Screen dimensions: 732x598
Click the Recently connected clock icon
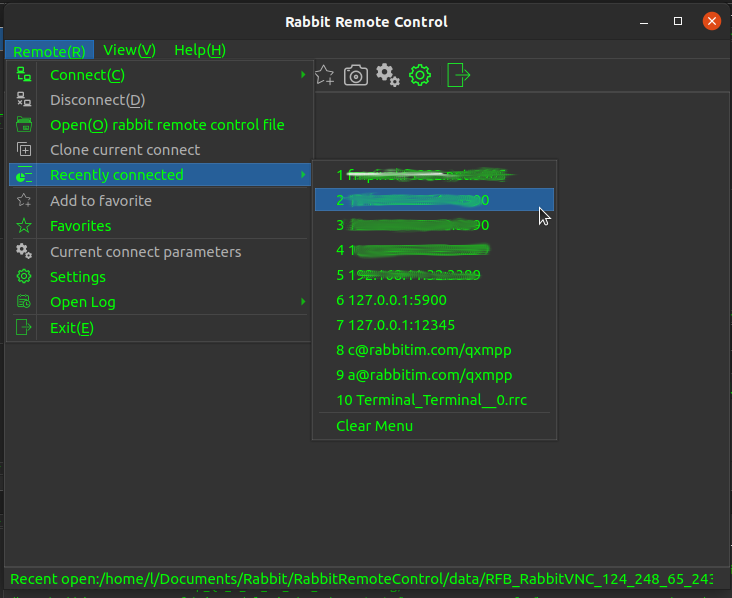[x=24, y=175]
